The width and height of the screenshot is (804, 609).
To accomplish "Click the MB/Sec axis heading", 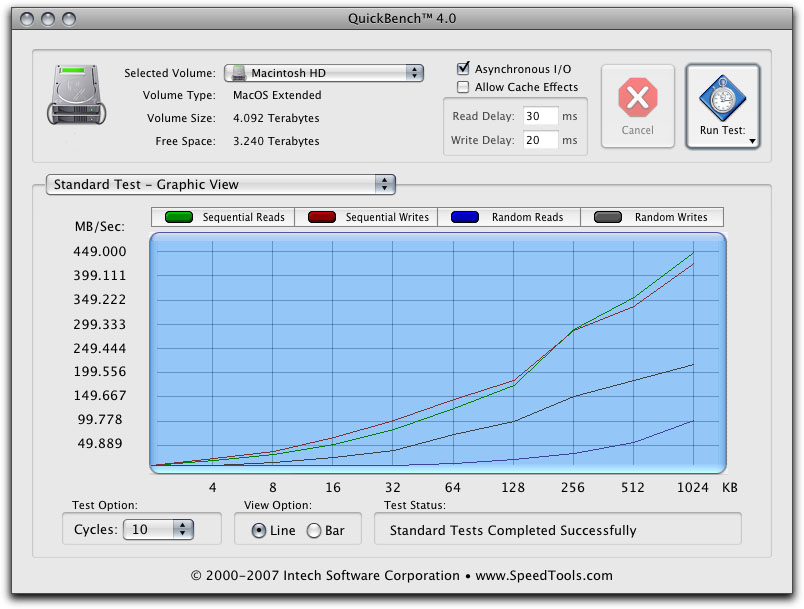I will tap(99, 227).
